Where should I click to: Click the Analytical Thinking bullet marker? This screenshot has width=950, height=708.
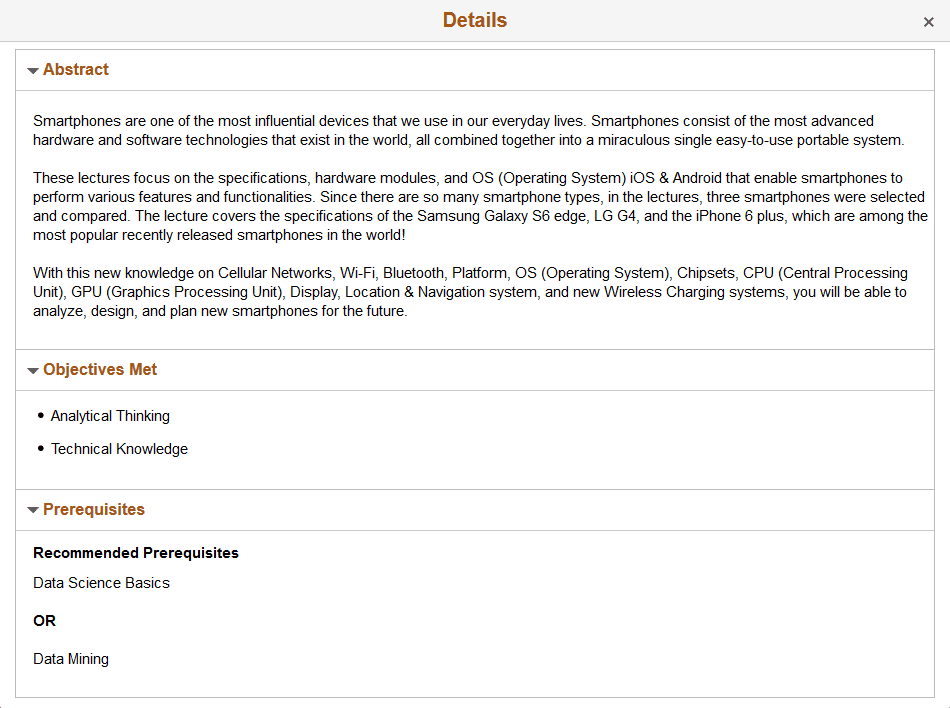(x=40, y=414)
